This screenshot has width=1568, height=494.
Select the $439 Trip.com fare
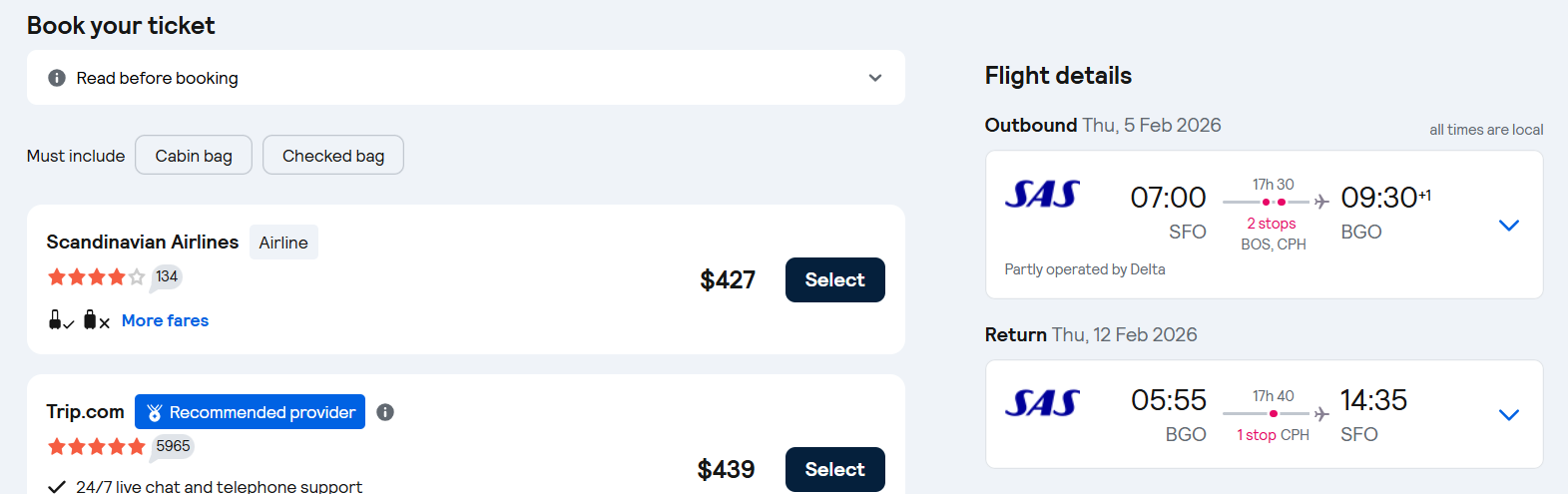click(x=834, y=469)
